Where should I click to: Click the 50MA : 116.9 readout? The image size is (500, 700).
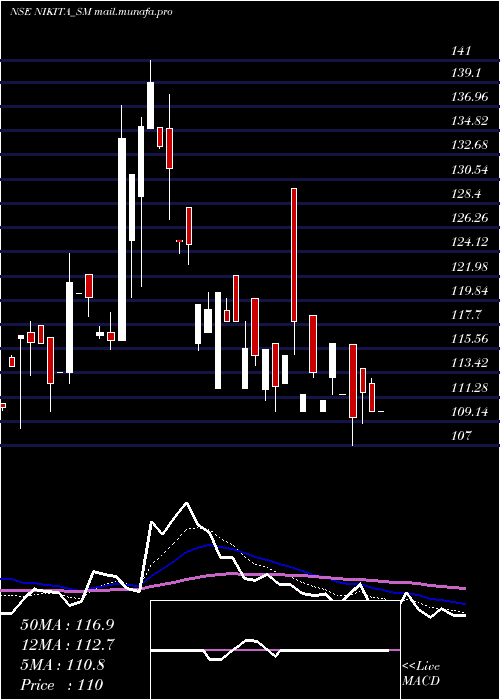[x=65, y=625]
